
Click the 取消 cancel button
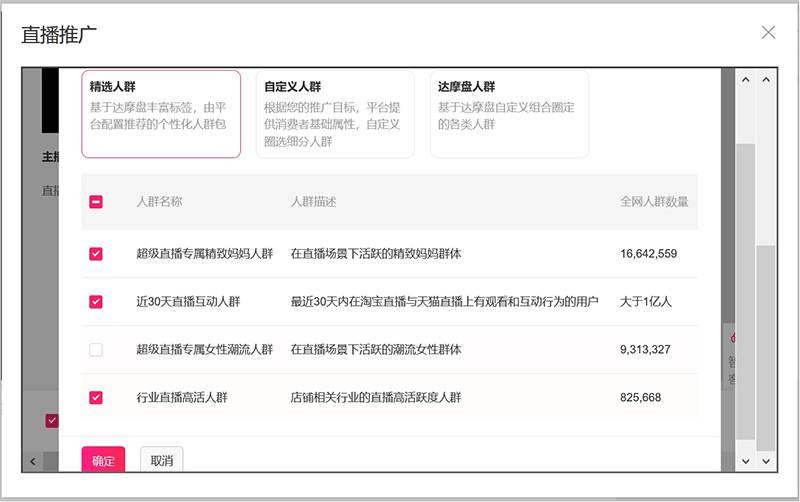[162, 460]
